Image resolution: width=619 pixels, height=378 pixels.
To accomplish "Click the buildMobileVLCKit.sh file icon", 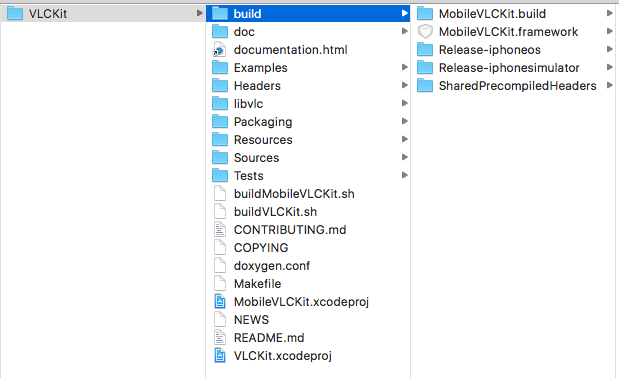I will (220, 194).
